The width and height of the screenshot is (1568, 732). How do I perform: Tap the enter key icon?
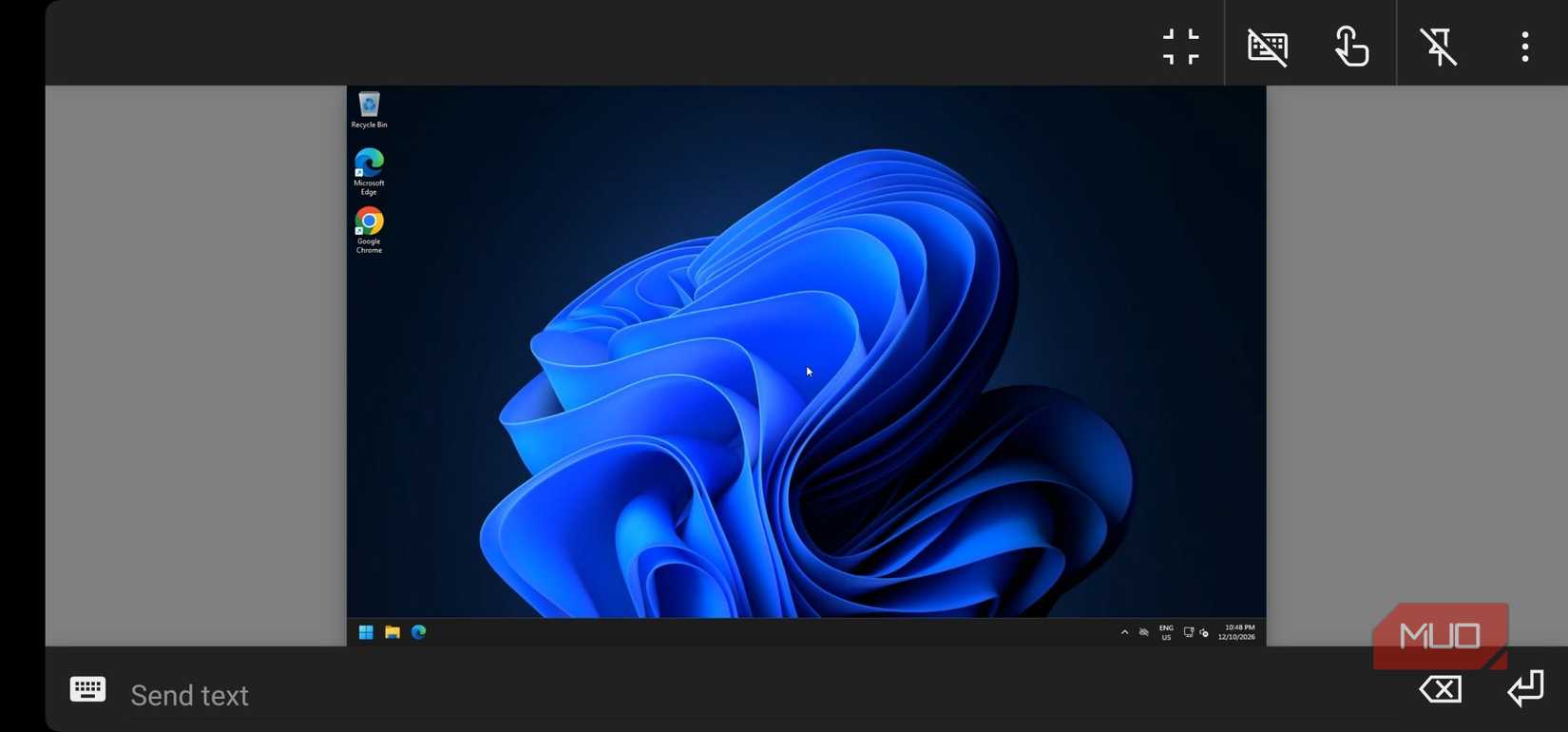(1525, 688)
